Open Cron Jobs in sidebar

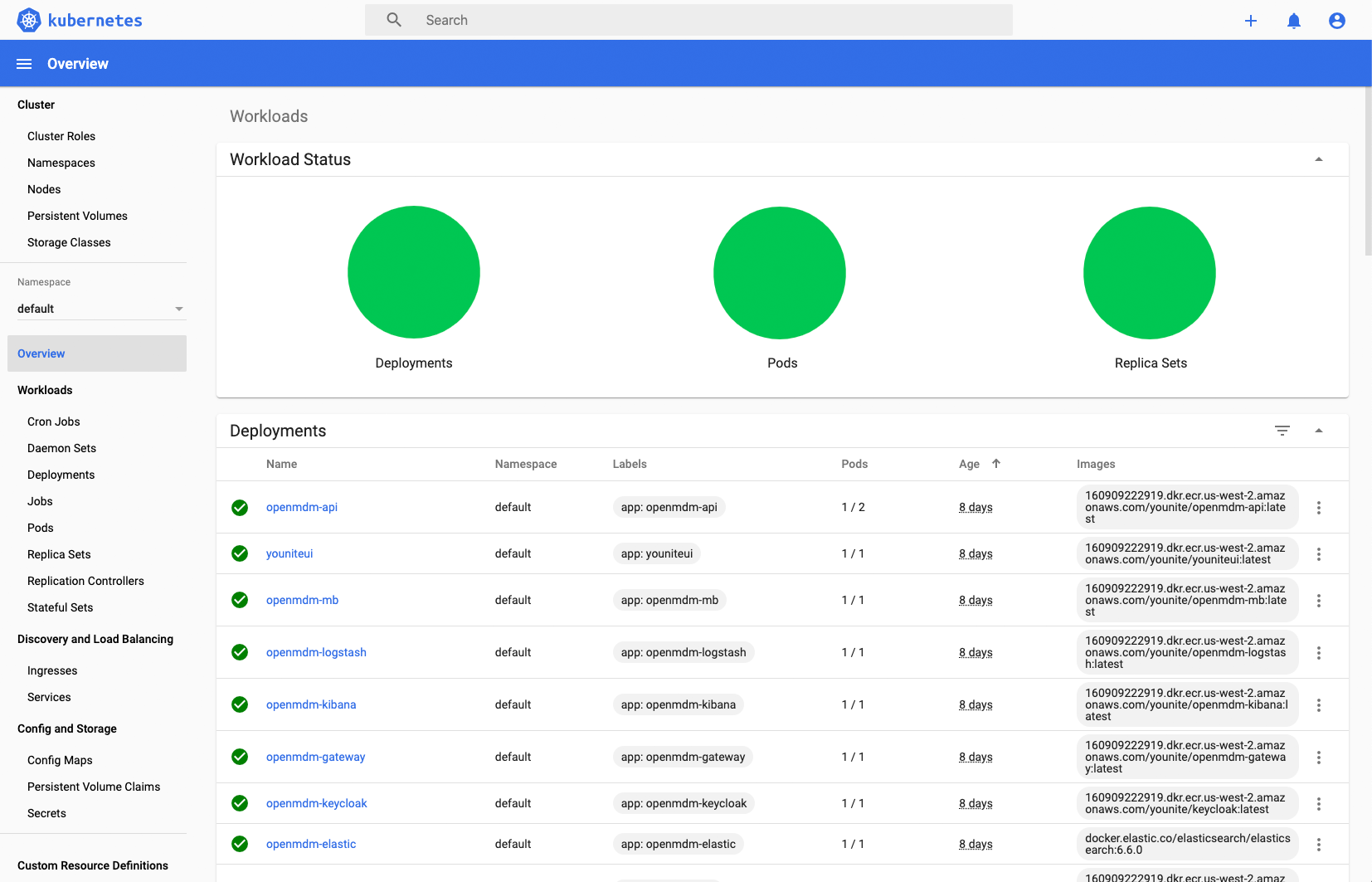[54, 422]
